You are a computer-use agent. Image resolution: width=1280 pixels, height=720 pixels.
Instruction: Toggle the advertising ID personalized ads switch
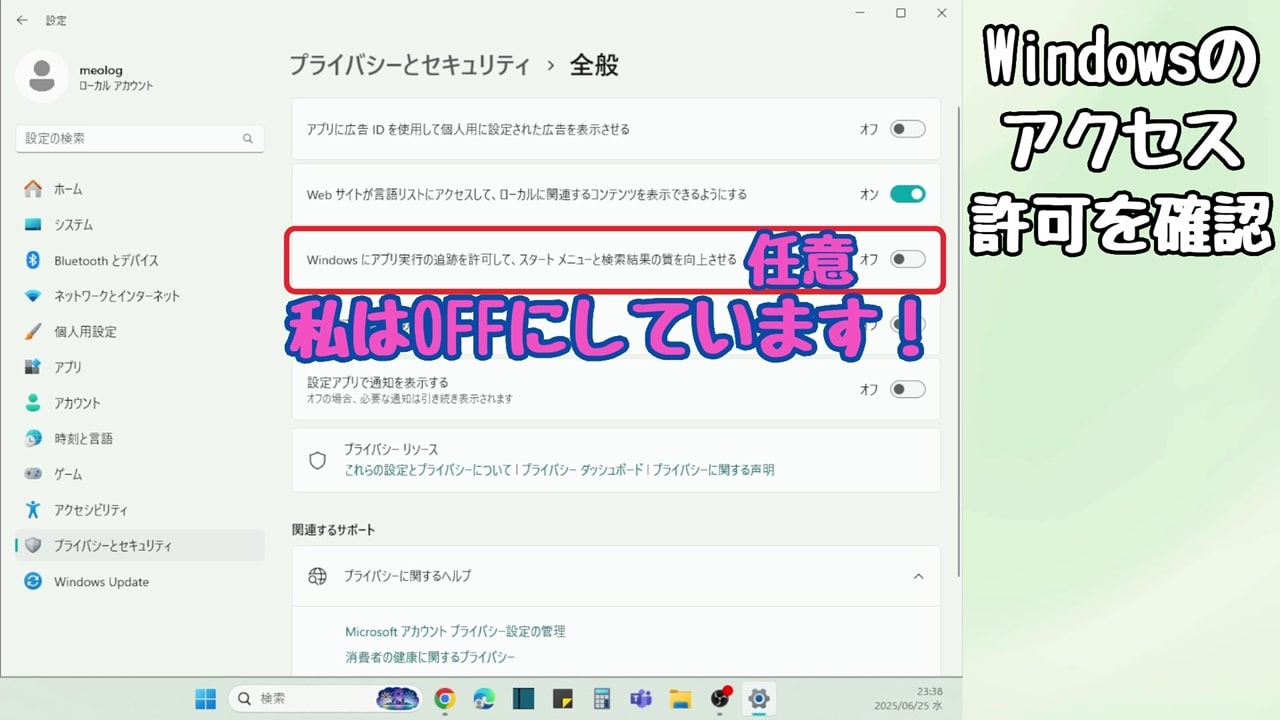[x=908, y=129]
